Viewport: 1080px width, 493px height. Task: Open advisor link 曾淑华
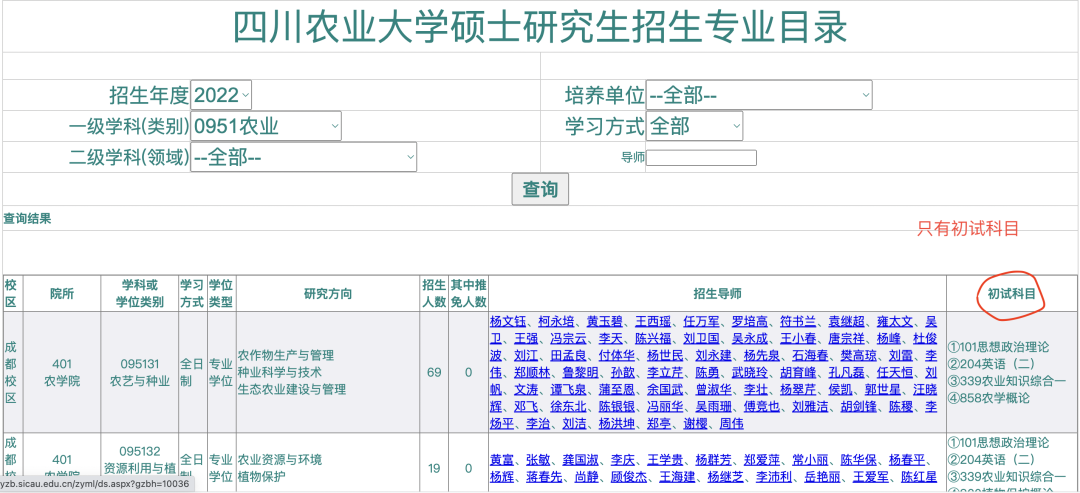(713, 390)
